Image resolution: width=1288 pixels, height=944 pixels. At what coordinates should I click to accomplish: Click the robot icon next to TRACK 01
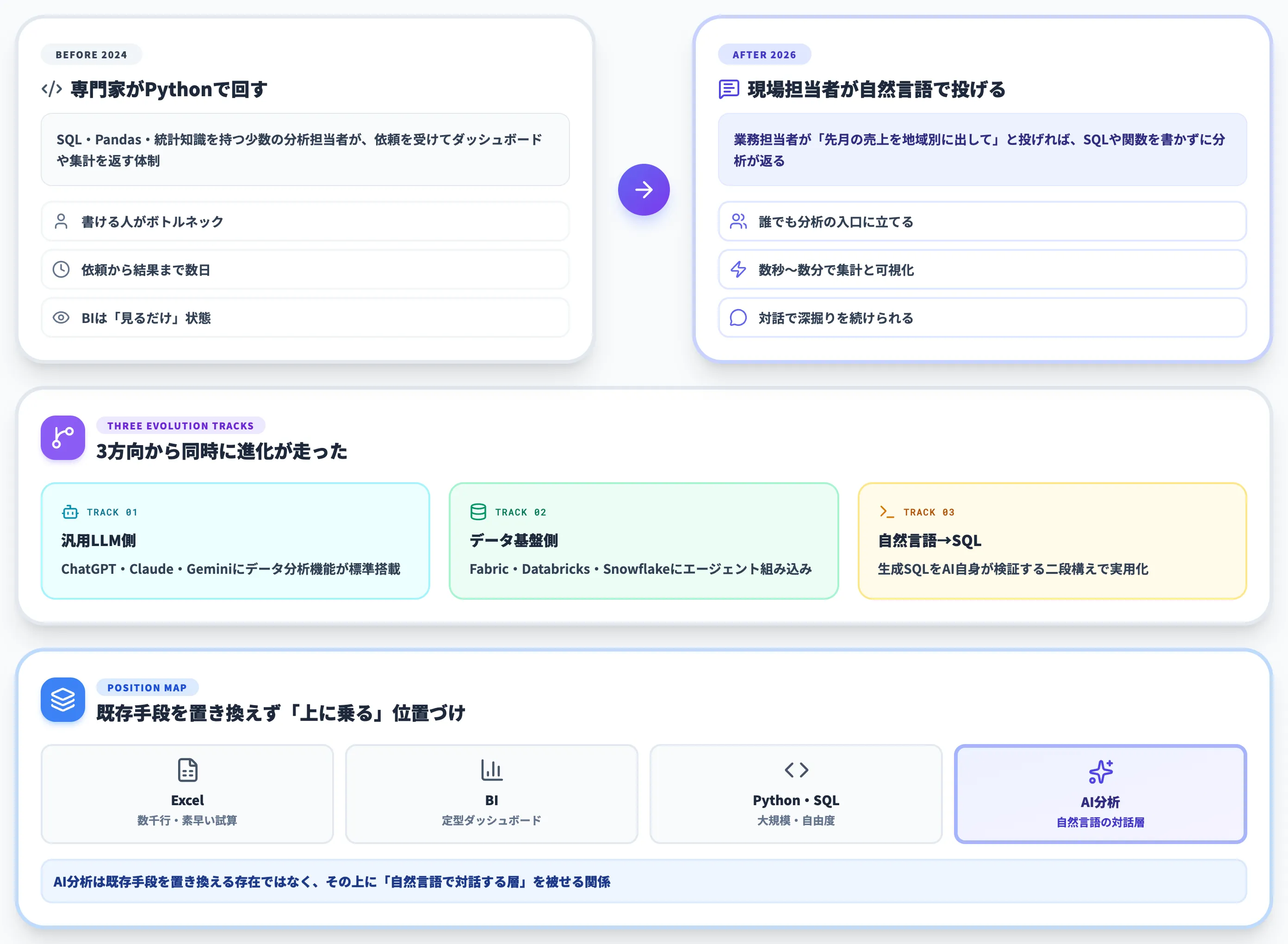point(70,512)
